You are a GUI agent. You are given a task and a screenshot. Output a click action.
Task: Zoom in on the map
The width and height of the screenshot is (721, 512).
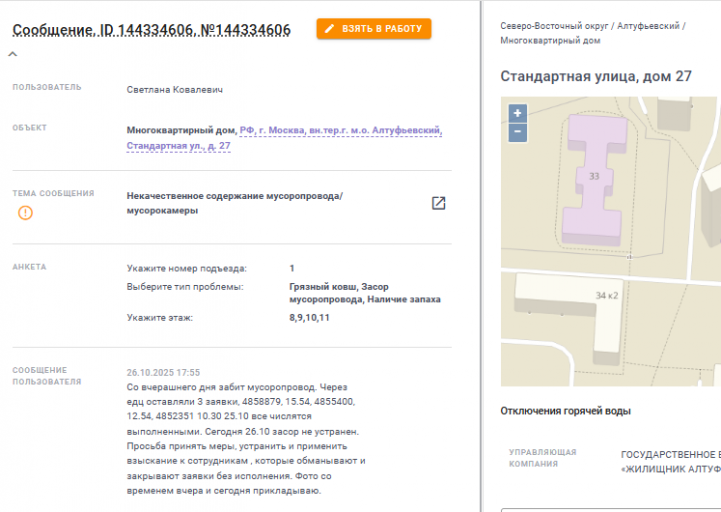(x=517, y=113)
